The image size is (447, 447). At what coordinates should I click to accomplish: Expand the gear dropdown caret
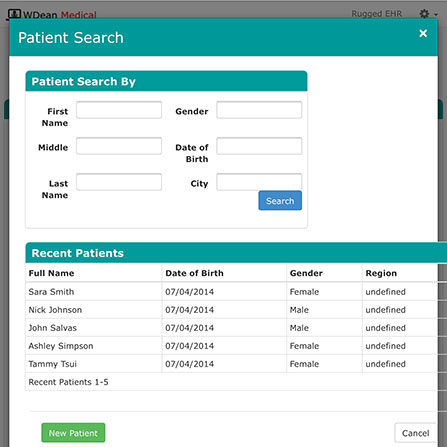click(436, 15)
